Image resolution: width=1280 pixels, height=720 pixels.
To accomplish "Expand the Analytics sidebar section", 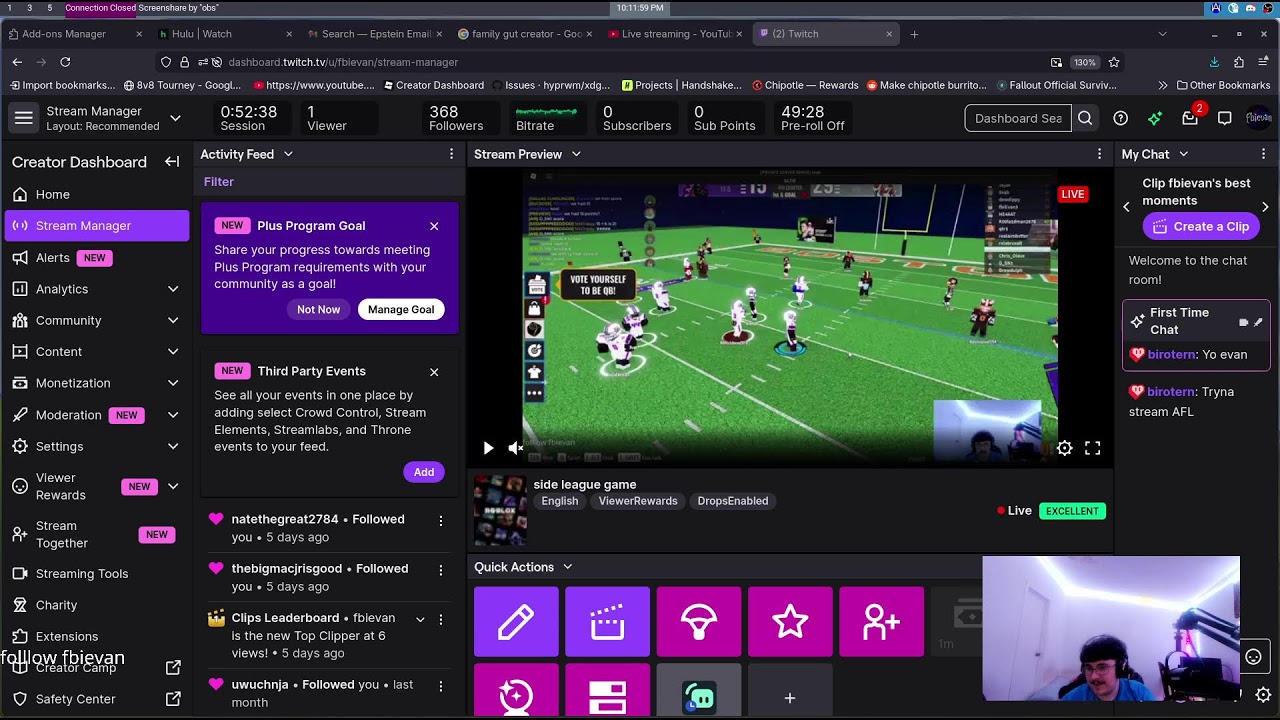I will click(173, 289).
